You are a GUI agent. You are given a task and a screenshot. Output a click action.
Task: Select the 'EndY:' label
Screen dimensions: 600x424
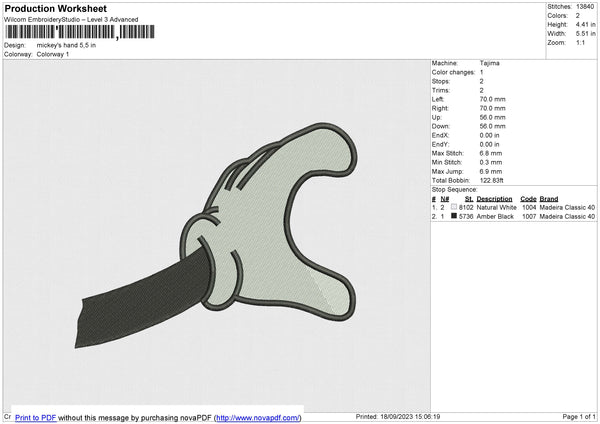coord(440,144)
